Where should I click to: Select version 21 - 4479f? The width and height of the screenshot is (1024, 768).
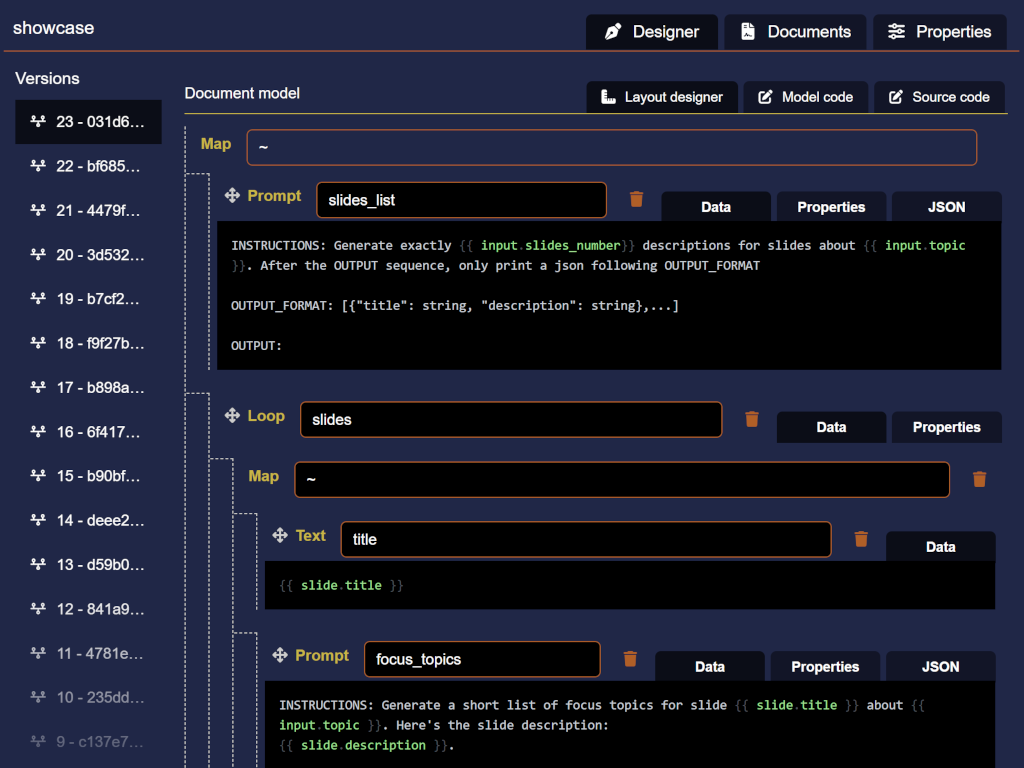point(88,210)
